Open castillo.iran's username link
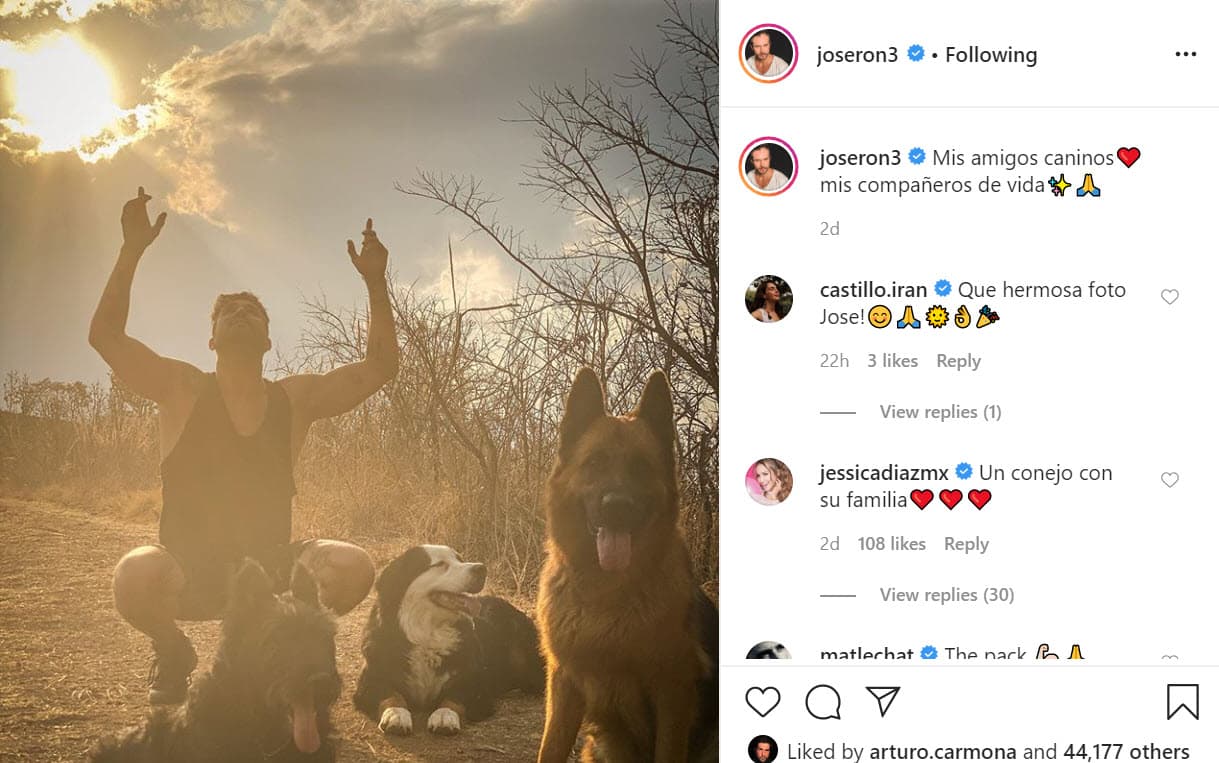The width and height of the screenshot is (1219, 763). [873, 289]
